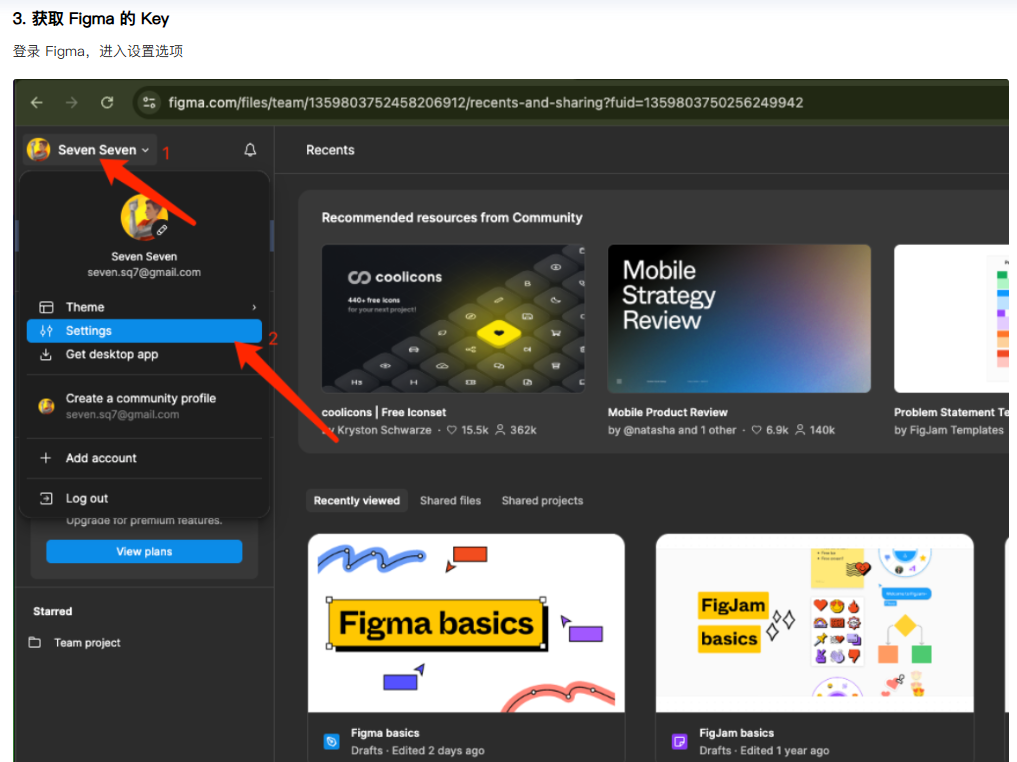The image size is (1017, 762).
Task: Like Mobile Product Review heart icon
Action: point(756,430)
